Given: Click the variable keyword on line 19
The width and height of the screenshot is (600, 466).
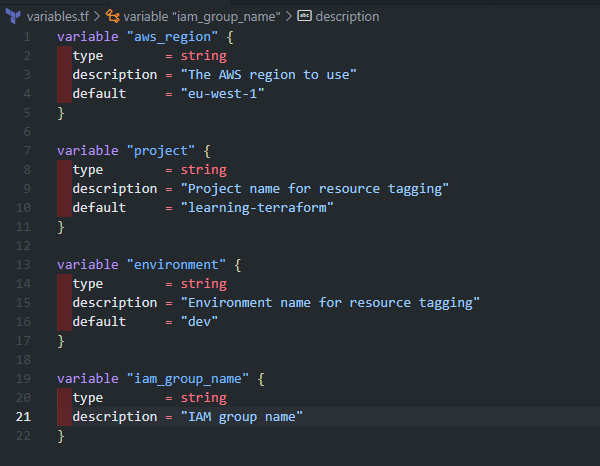Looking at the screenshot, I should [88, 379].
